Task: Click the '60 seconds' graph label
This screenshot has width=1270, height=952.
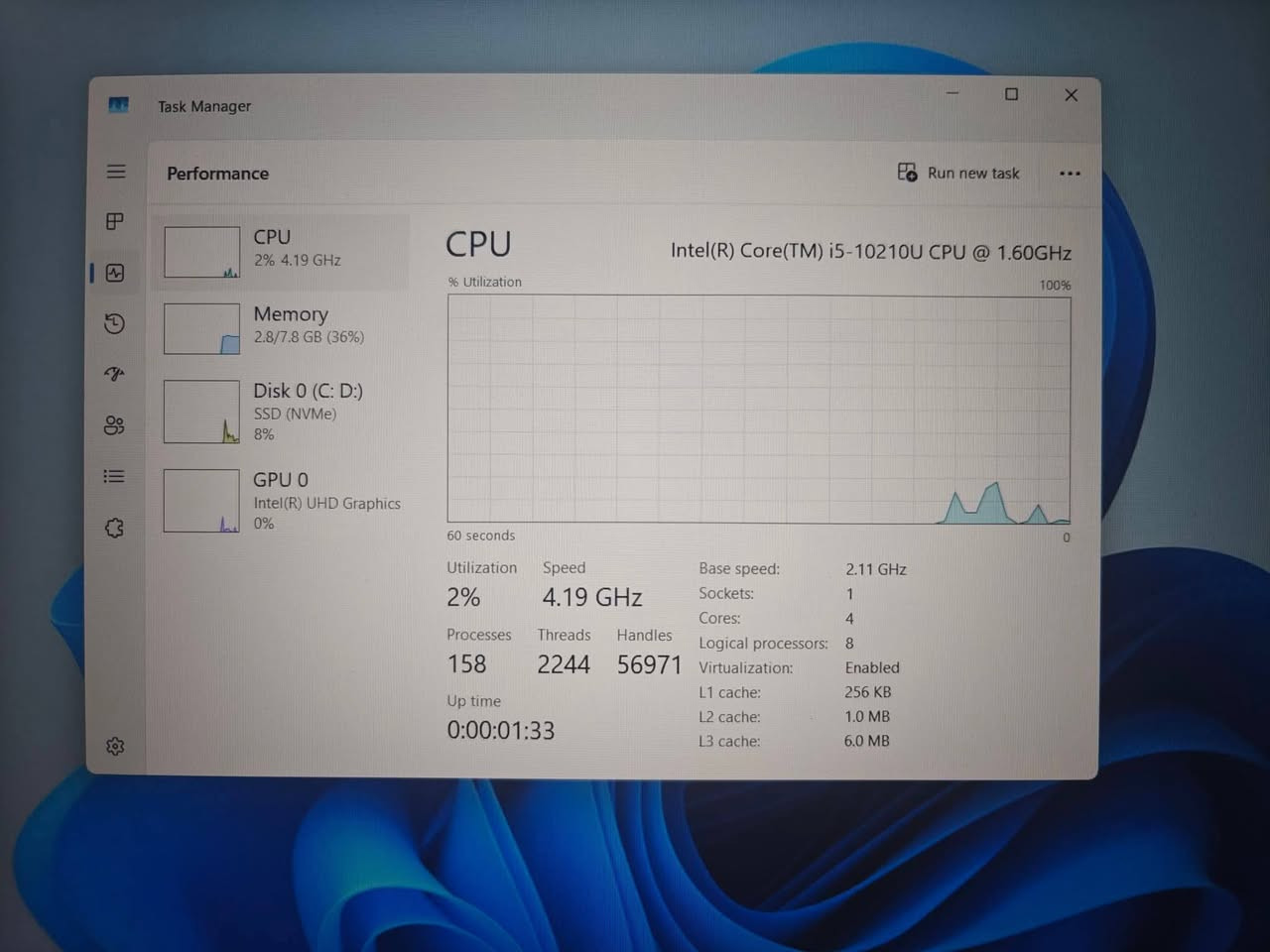Action: click(x=481, y=535)
